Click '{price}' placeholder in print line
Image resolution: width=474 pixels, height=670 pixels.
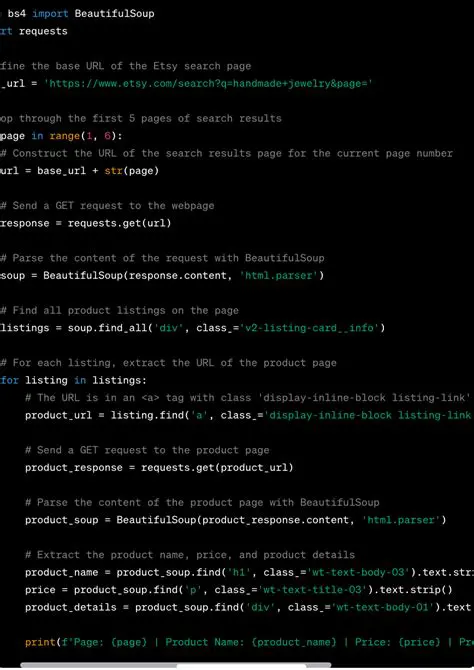(419, 642)
